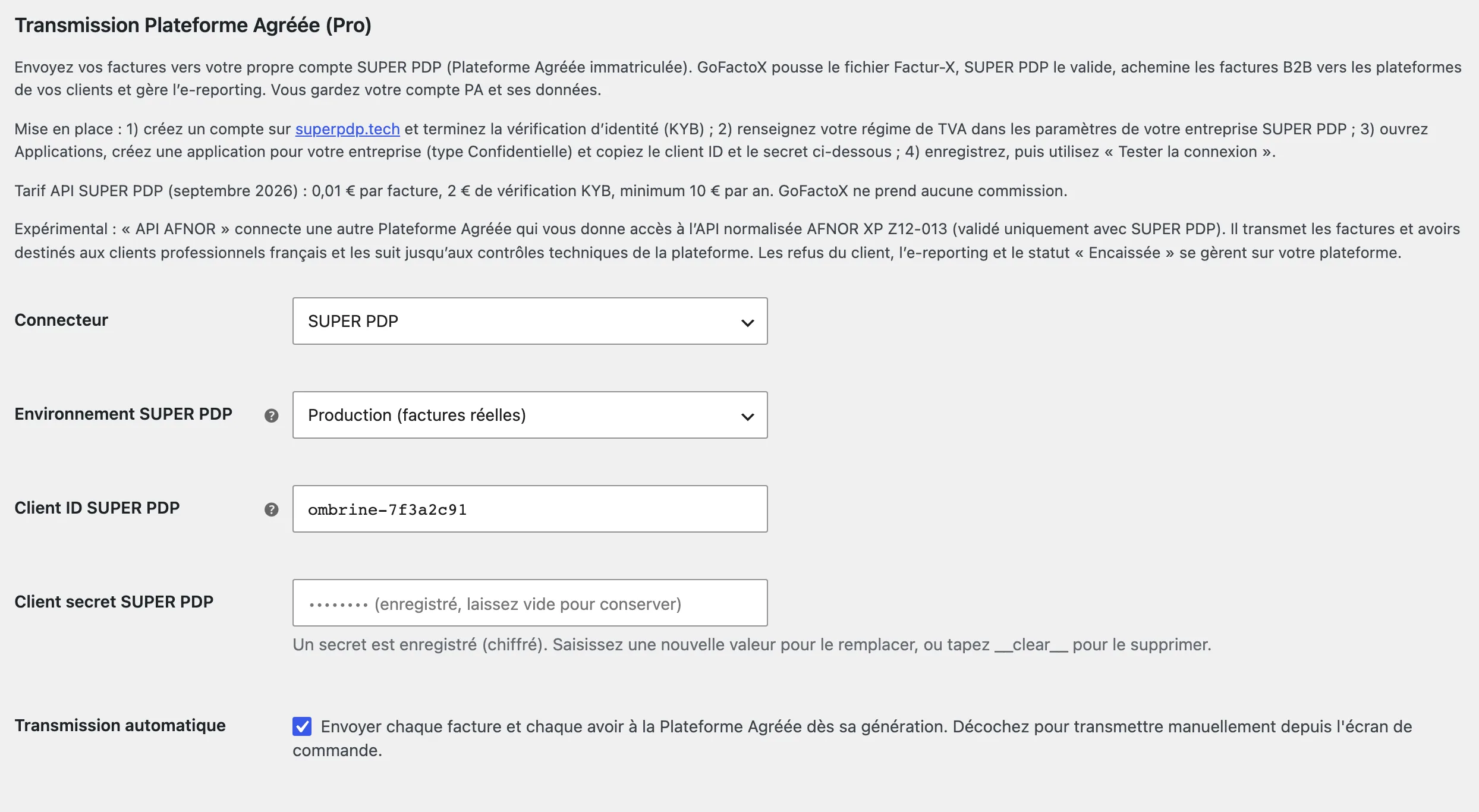
Task: Click the Connecteur field label
Action: coord(61,320)
